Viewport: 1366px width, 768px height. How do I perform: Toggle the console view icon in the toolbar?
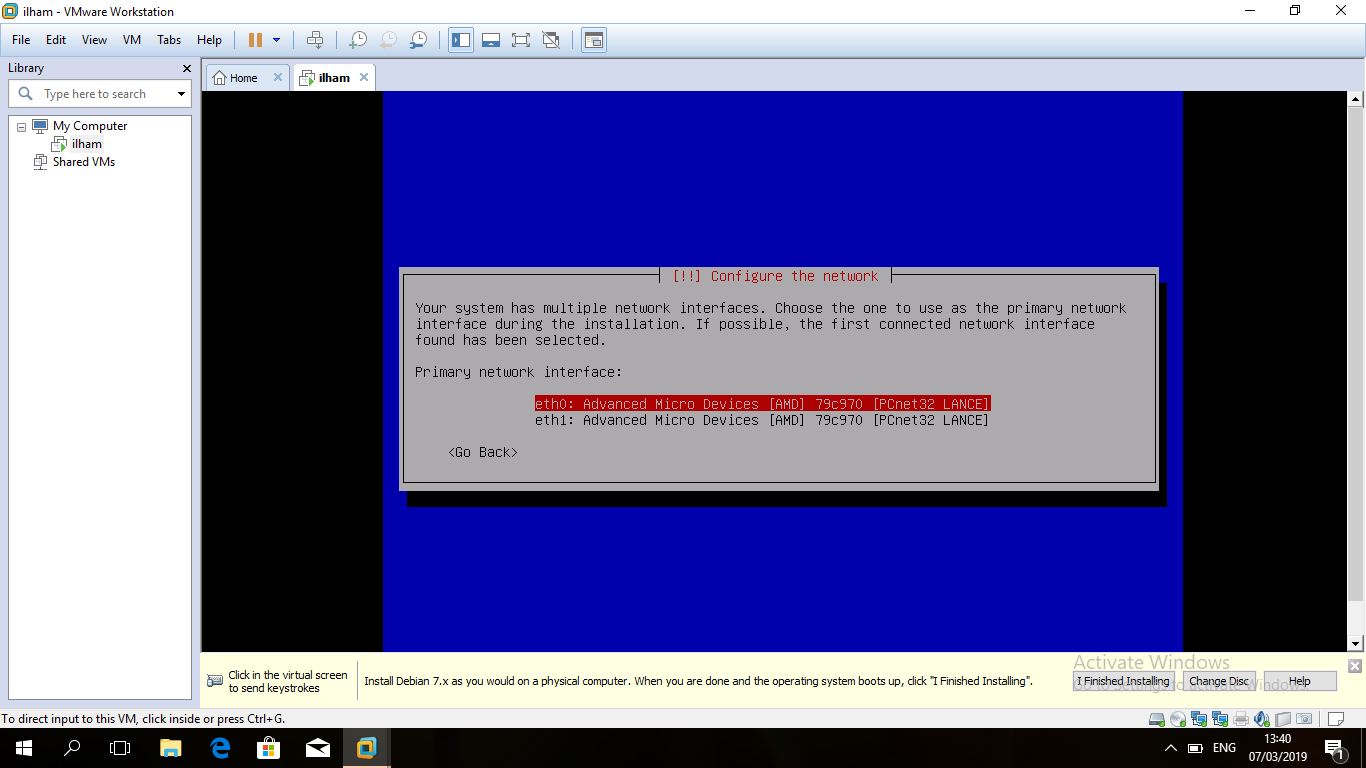tap(594, 40)
